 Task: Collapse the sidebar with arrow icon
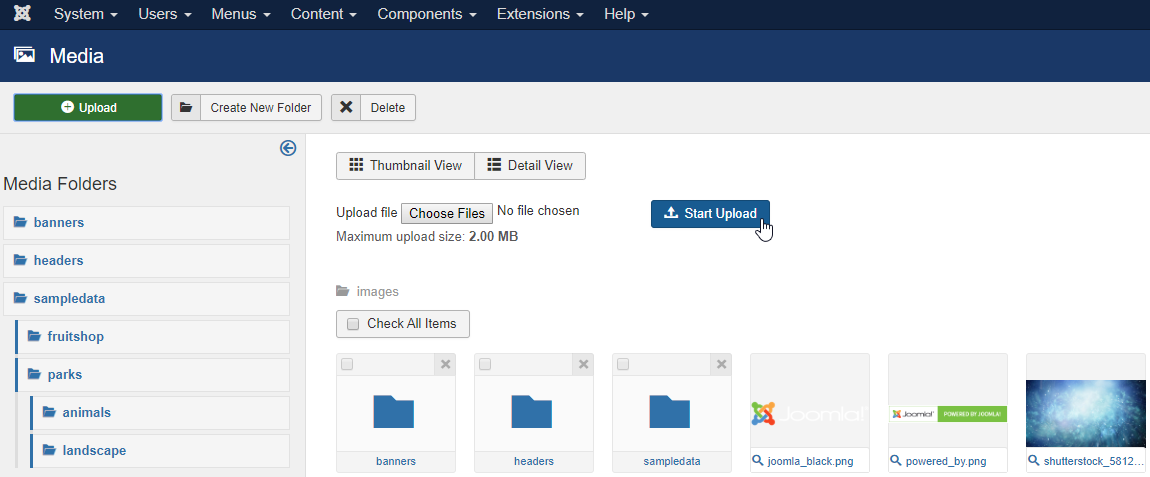click(x=288, y=148)
